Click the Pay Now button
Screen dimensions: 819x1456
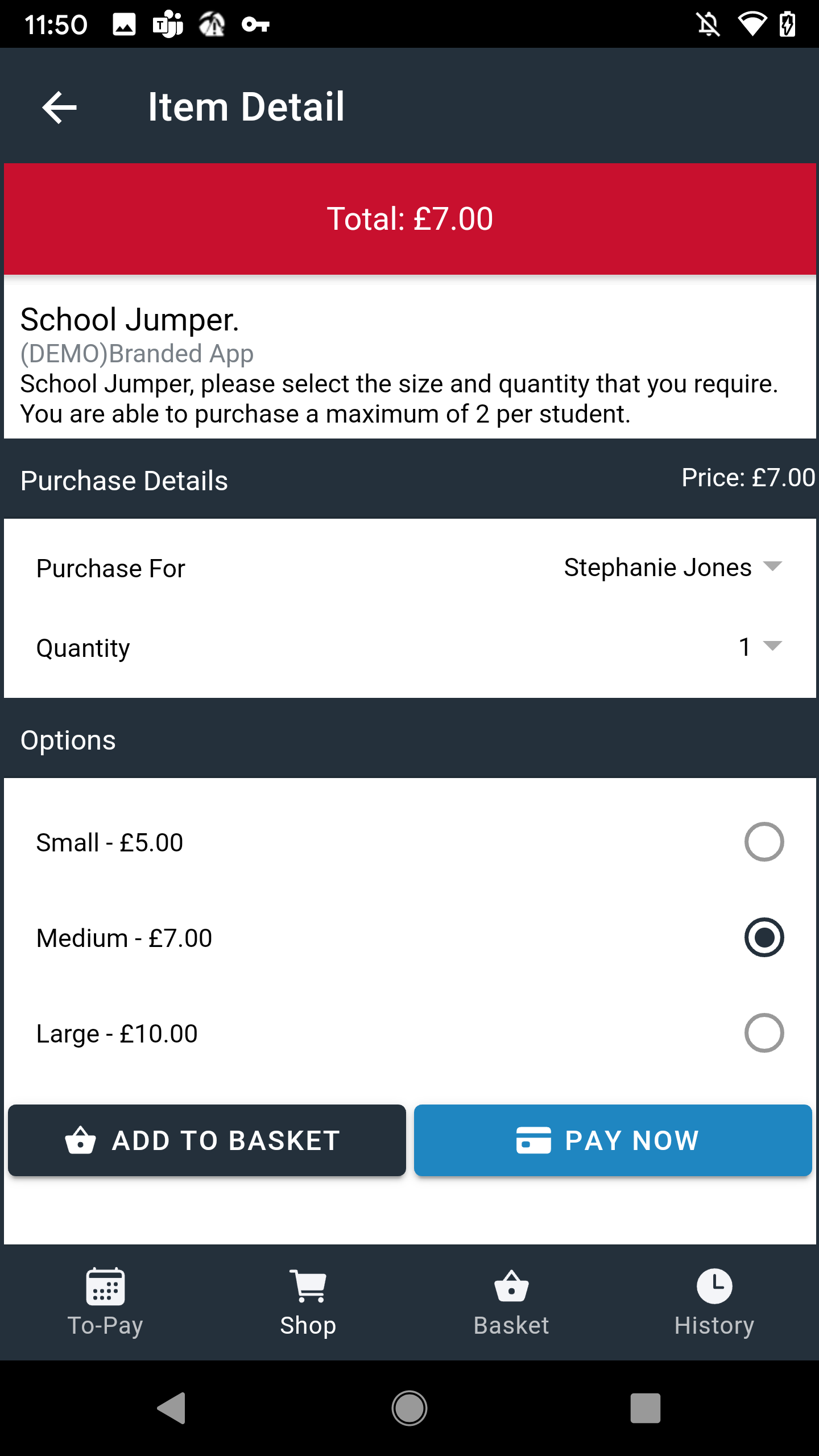tap(613, 1140)
